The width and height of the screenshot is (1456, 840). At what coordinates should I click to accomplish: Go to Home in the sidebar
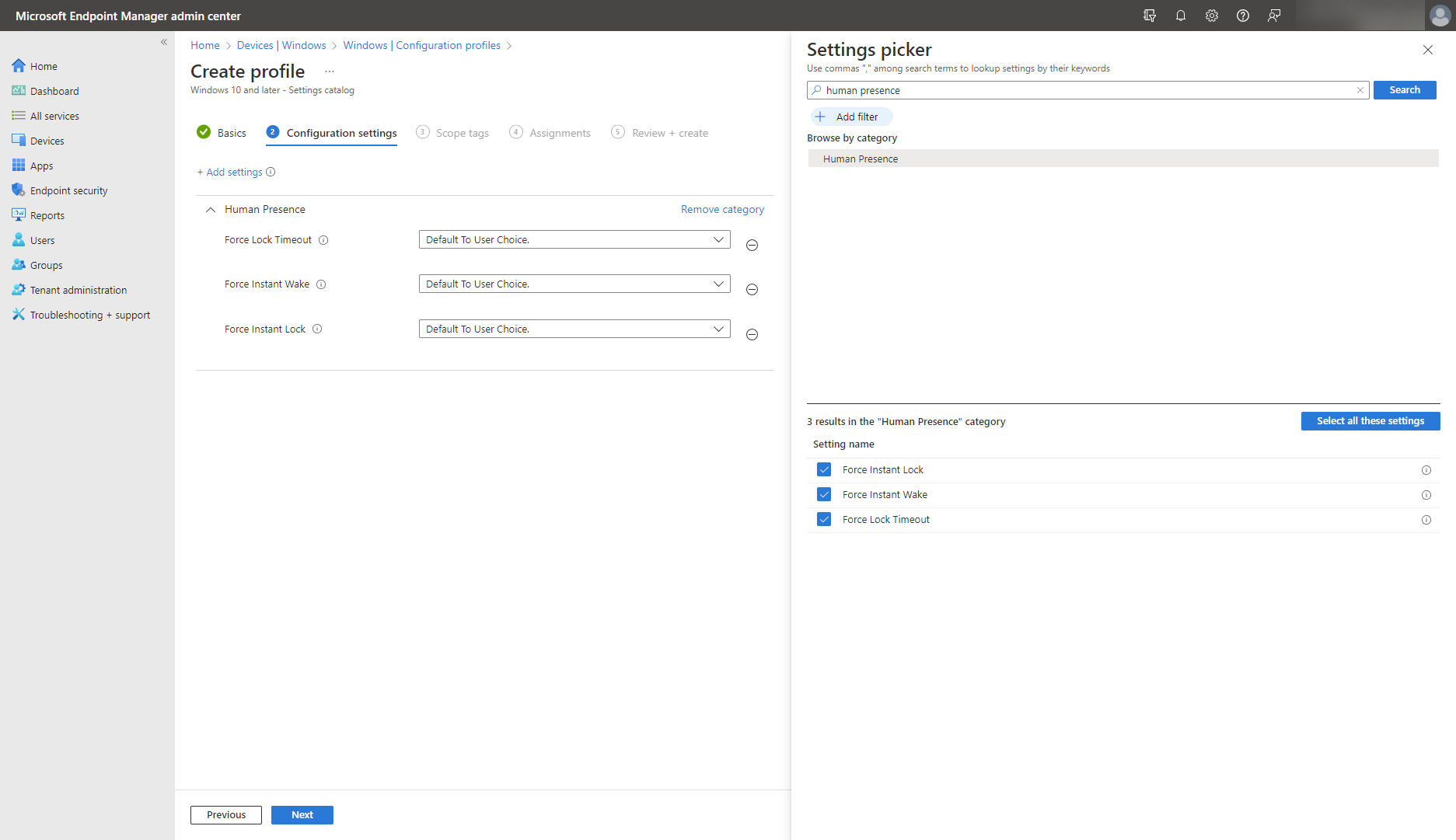pyautogui.click(x=44, y=66)
